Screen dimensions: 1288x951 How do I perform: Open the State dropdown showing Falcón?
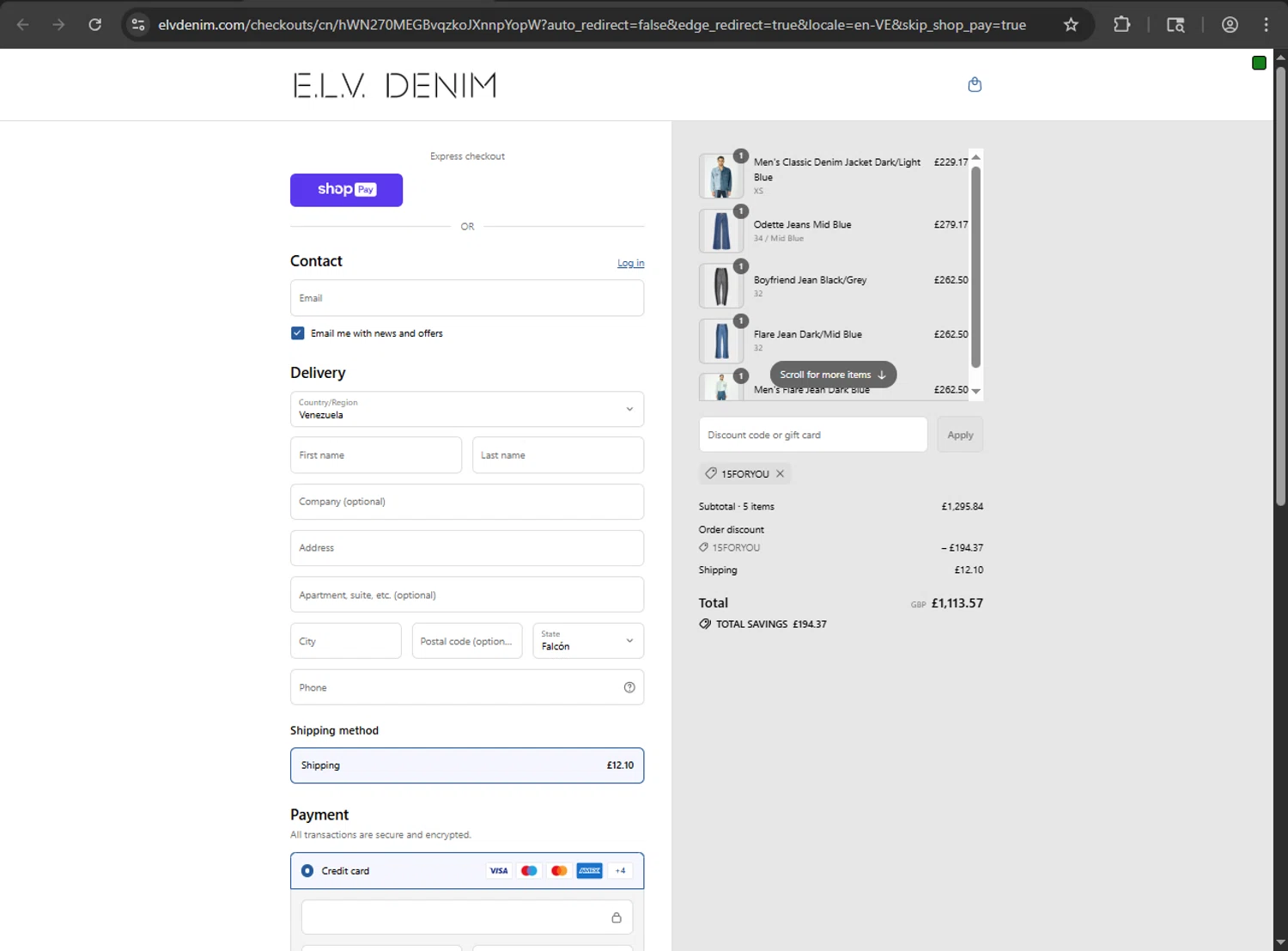[588, 641]
